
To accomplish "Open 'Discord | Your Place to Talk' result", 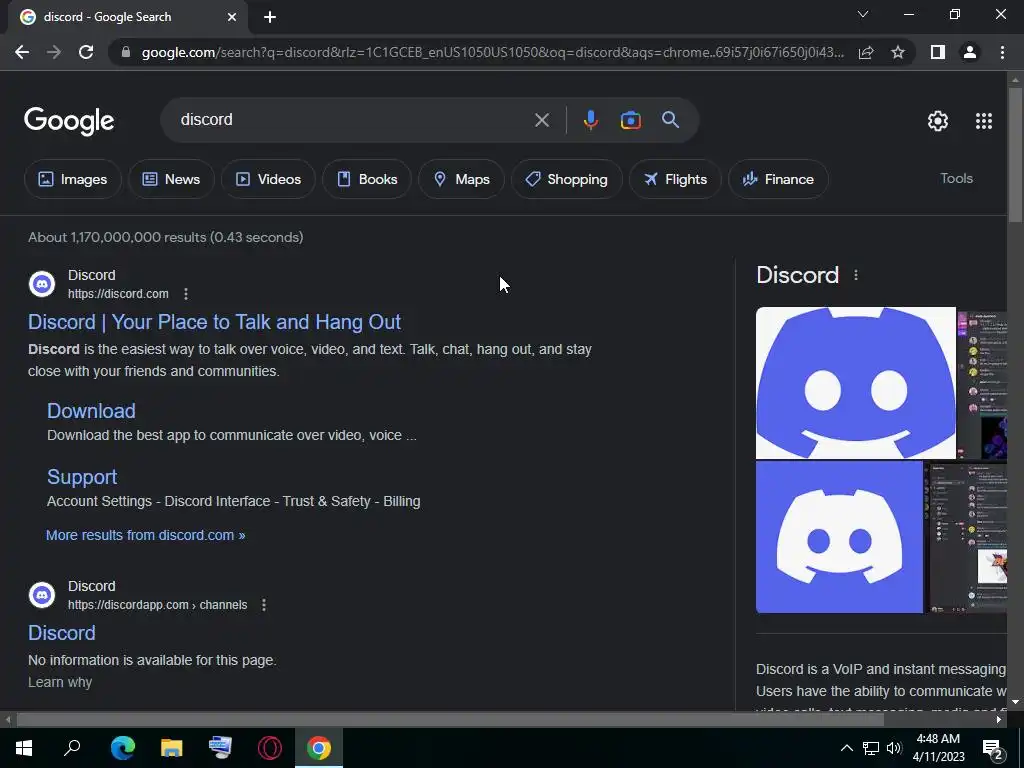I will (x=214, y=322).
